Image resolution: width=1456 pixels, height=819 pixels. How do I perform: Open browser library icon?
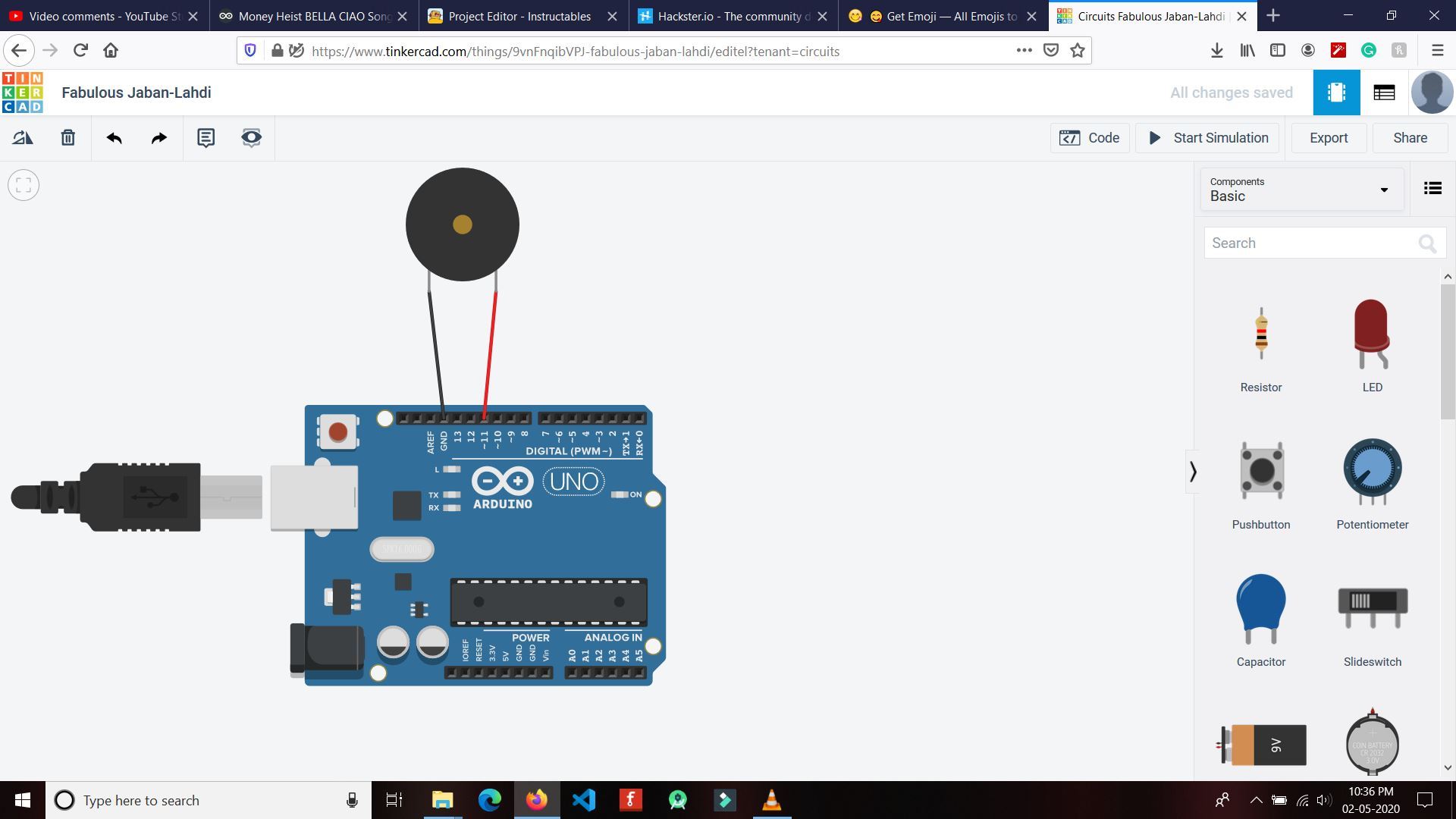click(1247, 51)
